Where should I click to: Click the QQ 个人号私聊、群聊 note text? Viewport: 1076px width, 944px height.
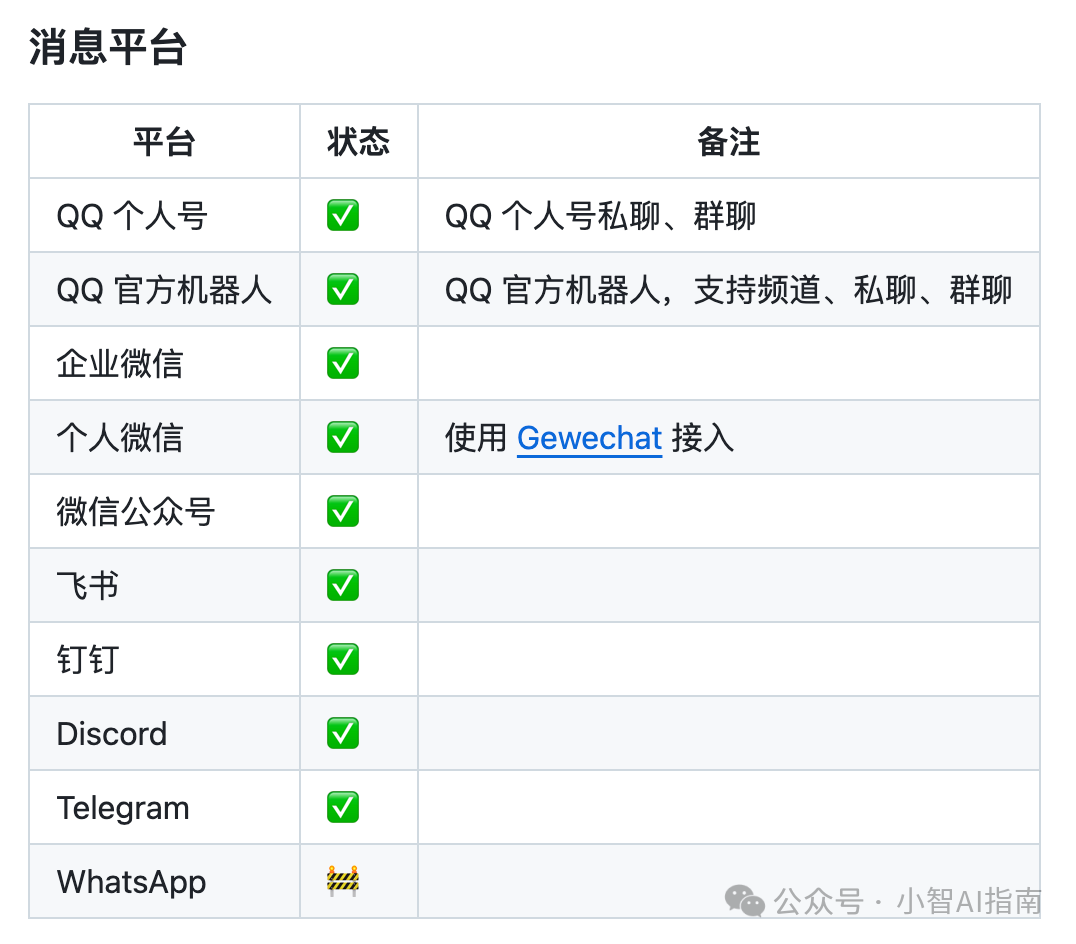point(600,216)
